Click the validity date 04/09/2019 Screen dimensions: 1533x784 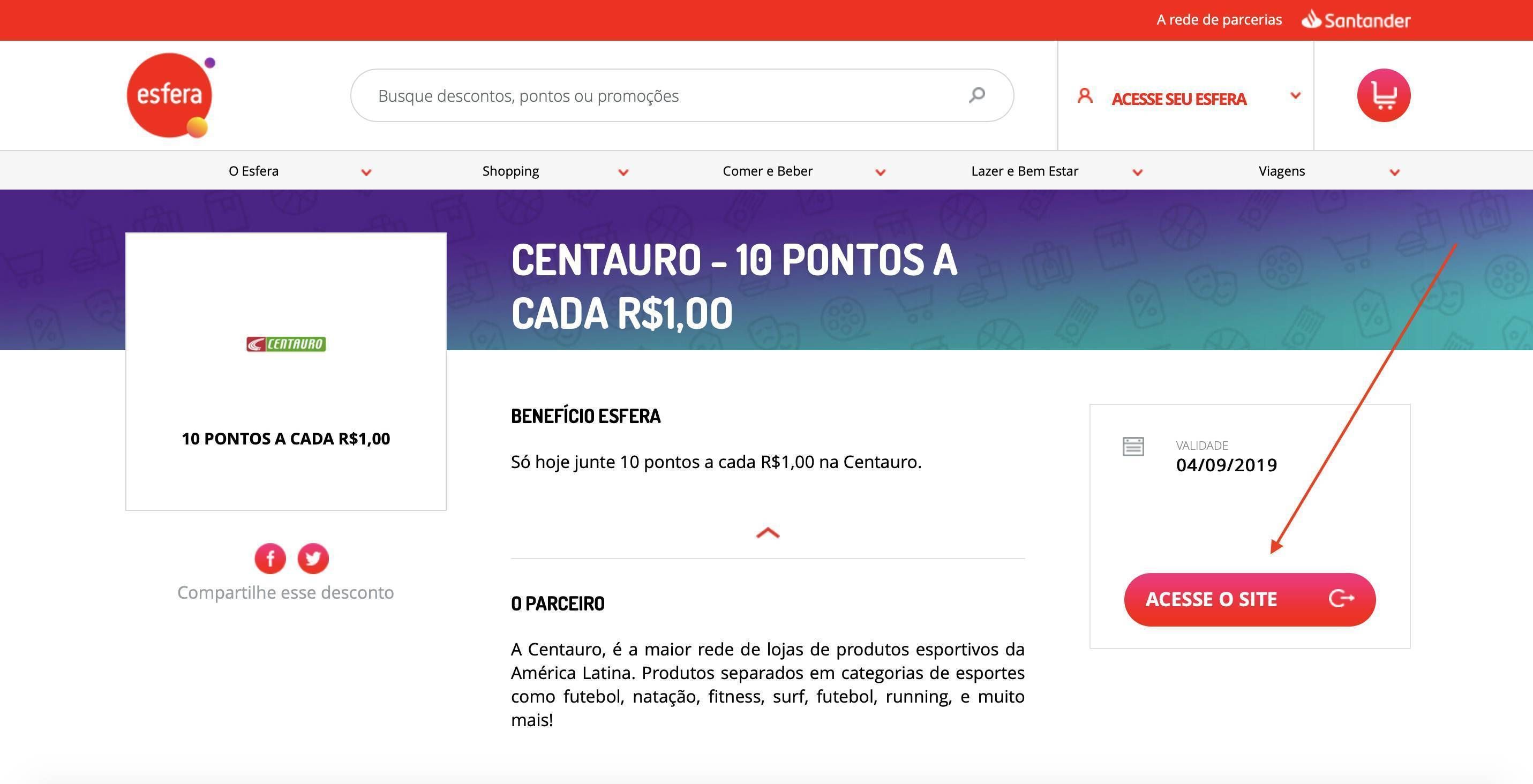pos(1227,465)
